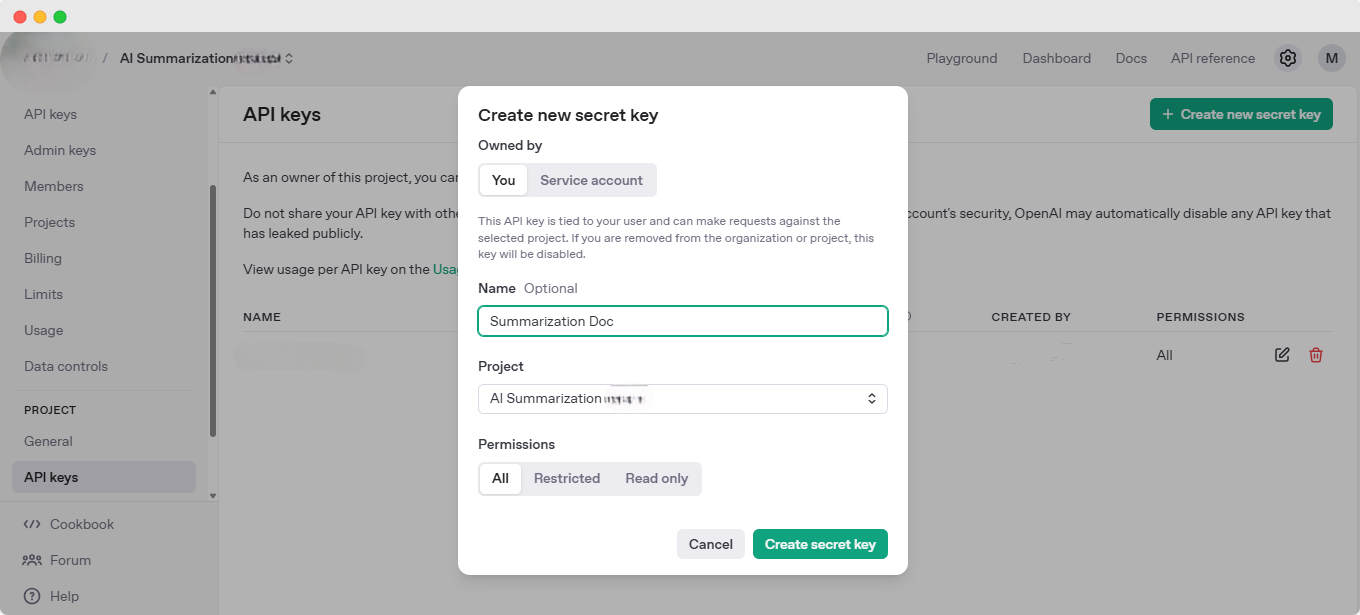This screenshot has height=615, width=1360.
Task: Click the profile avatar M
Action: (x=1331, y=58)
